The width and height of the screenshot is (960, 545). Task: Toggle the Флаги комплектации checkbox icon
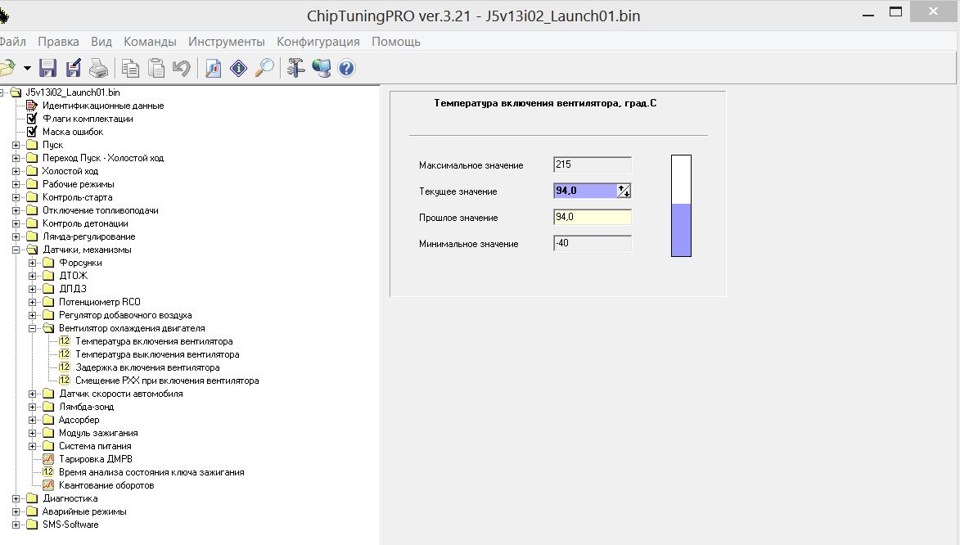(32, 118)
